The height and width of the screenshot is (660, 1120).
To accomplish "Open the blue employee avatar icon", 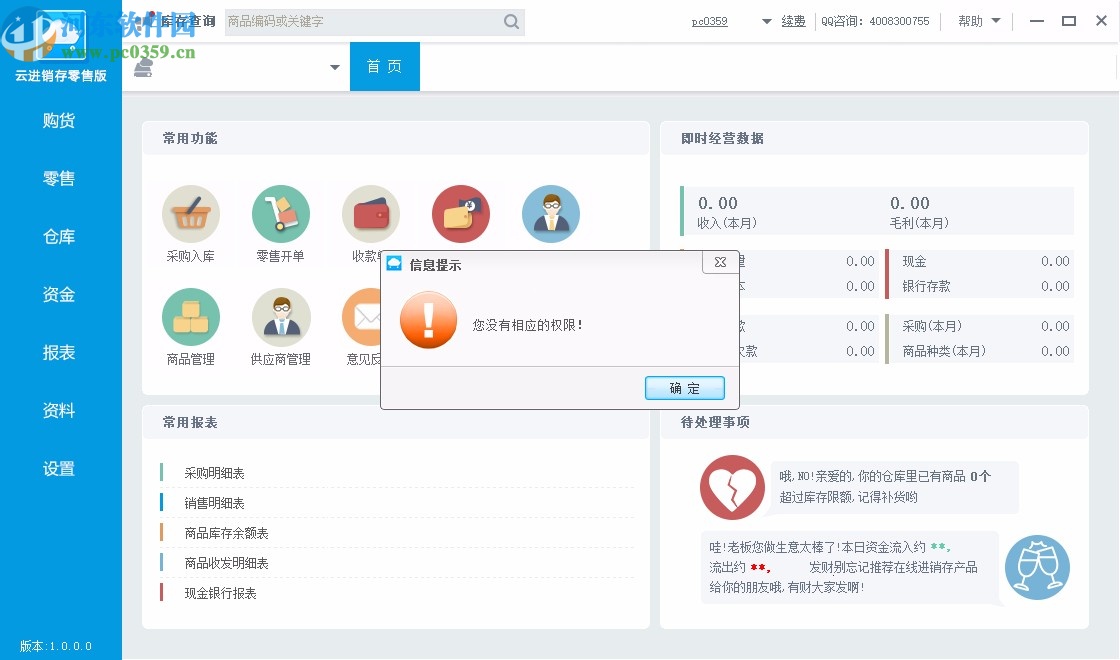I will 550,213.
